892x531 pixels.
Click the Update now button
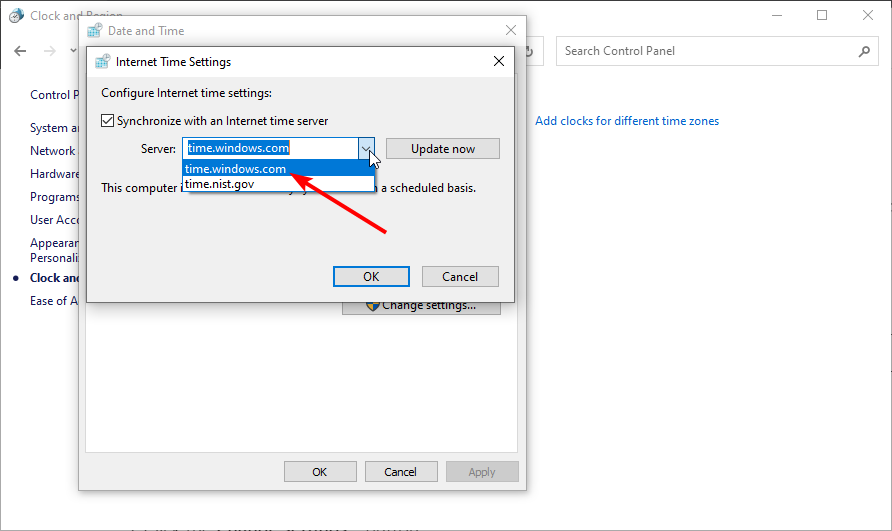click(x=443, y=149)
